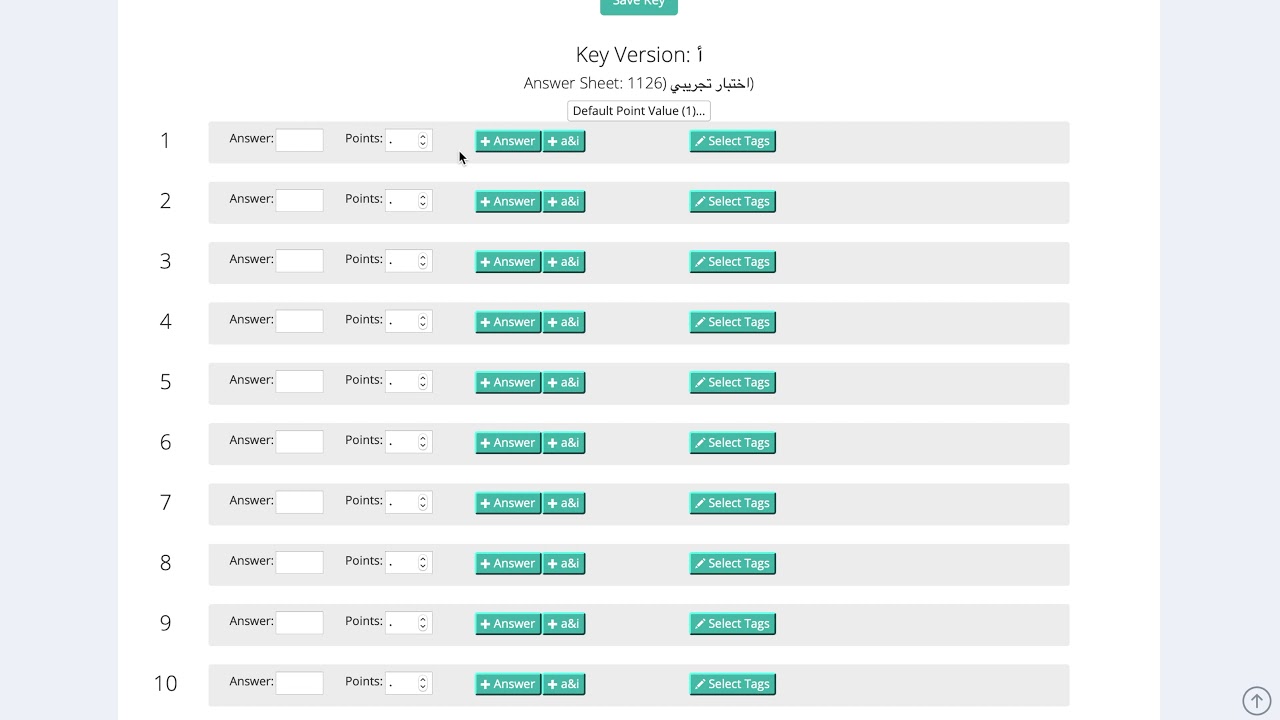
Task: Open Select Tags for question 4
Action: tap(732, 322)
